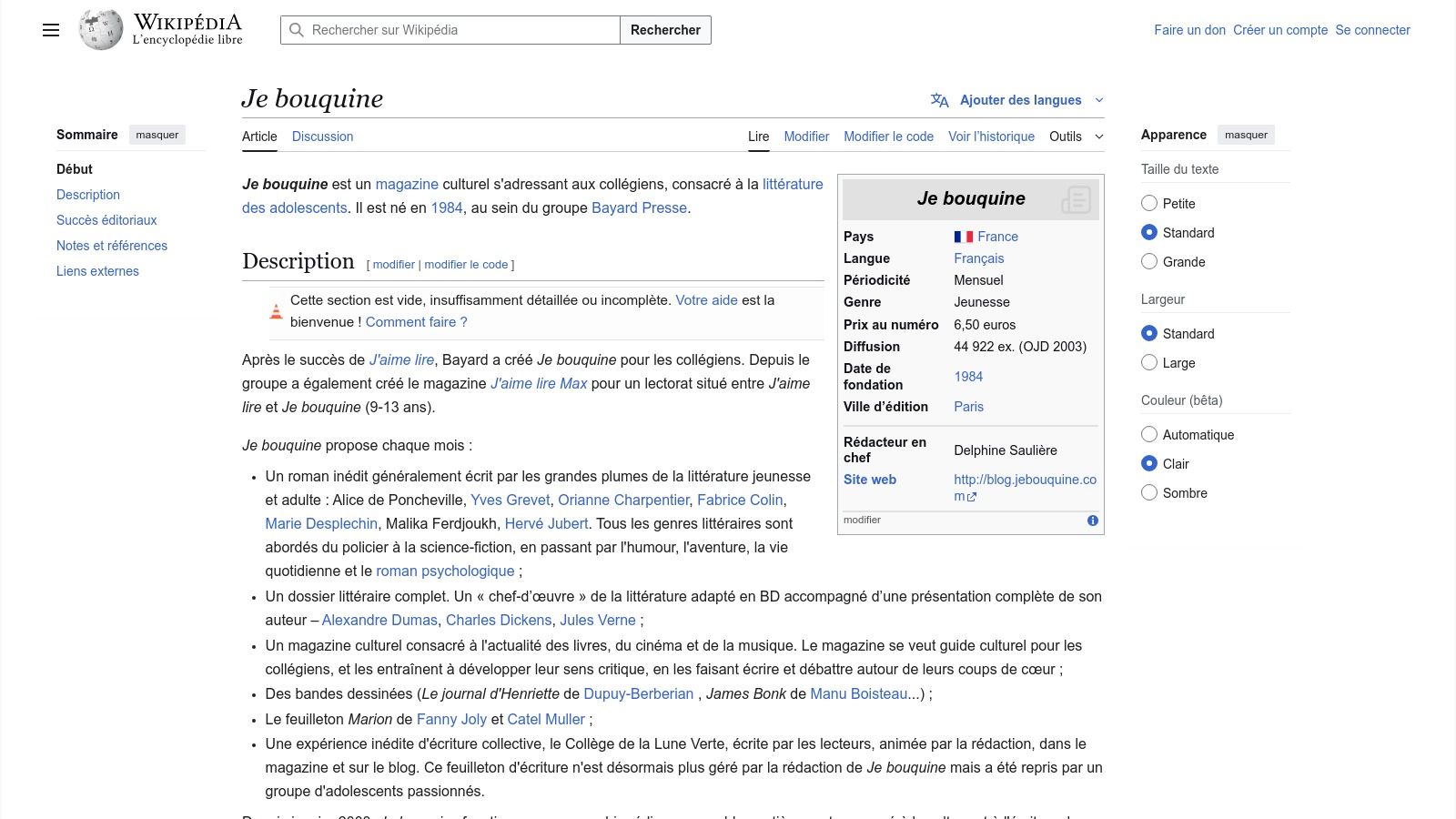
Task: Open the main hamburger menu
Action: click(51, 30)
